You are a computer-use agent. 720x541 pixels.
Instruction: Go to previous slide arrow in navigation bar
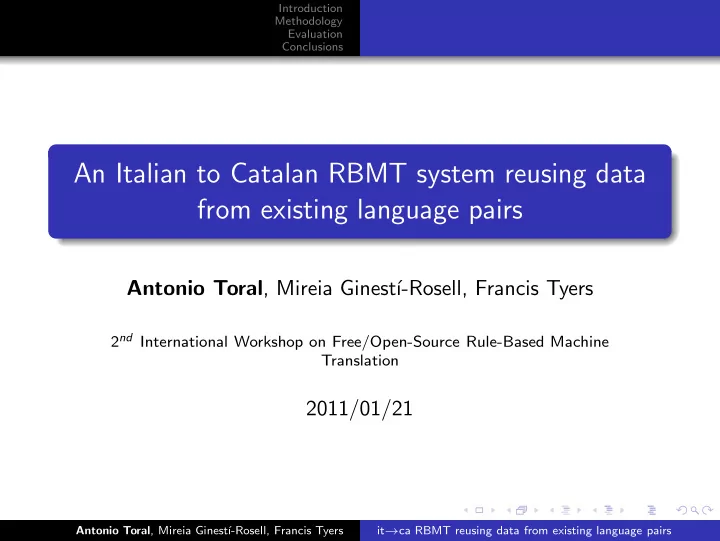pos(466,510)
